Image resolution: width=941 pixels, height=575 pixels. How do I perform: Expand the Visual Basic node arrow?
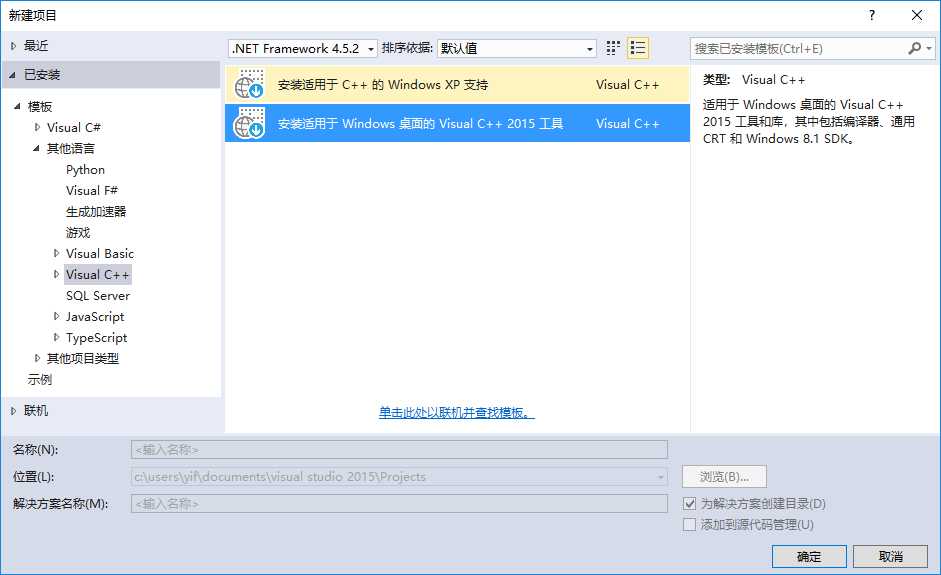click(x=56, y=253)
